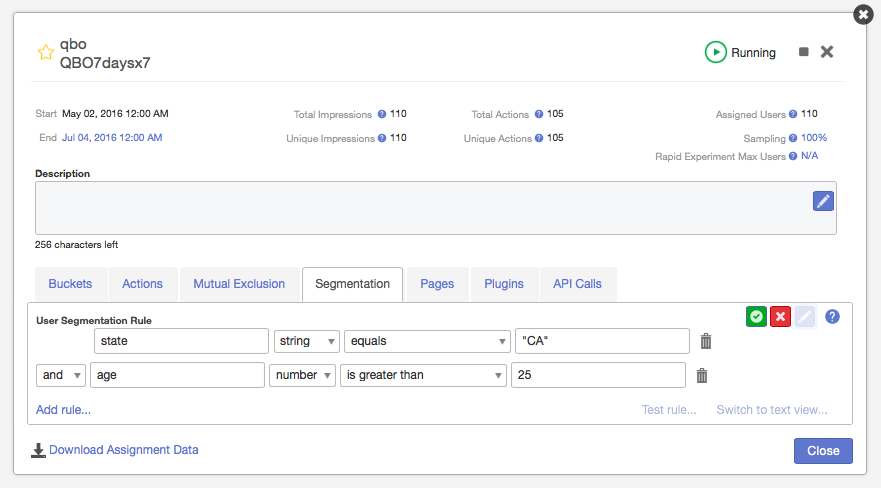Switch to the Buckets tab
The width and height of the screenshot is (881, 488).
click(70, 284)
